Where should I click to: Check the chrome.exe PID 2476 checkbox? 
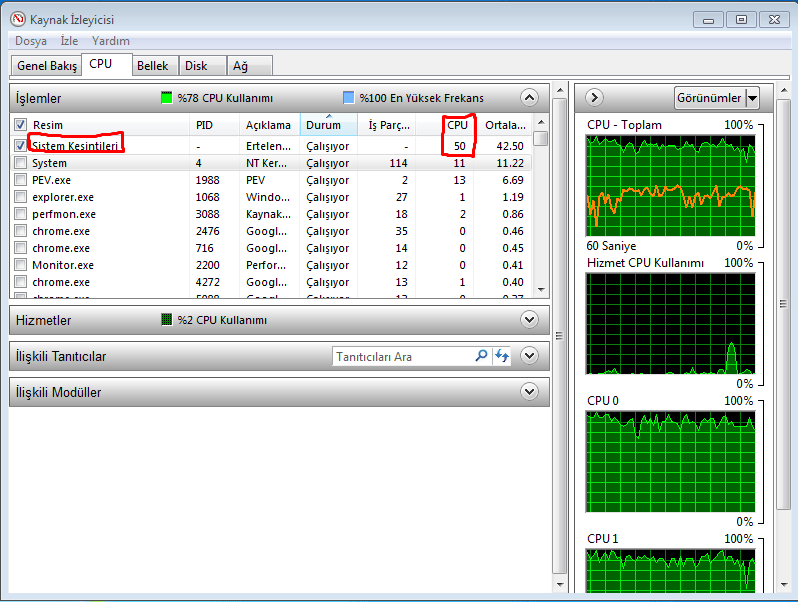click(x=20, y=231)
